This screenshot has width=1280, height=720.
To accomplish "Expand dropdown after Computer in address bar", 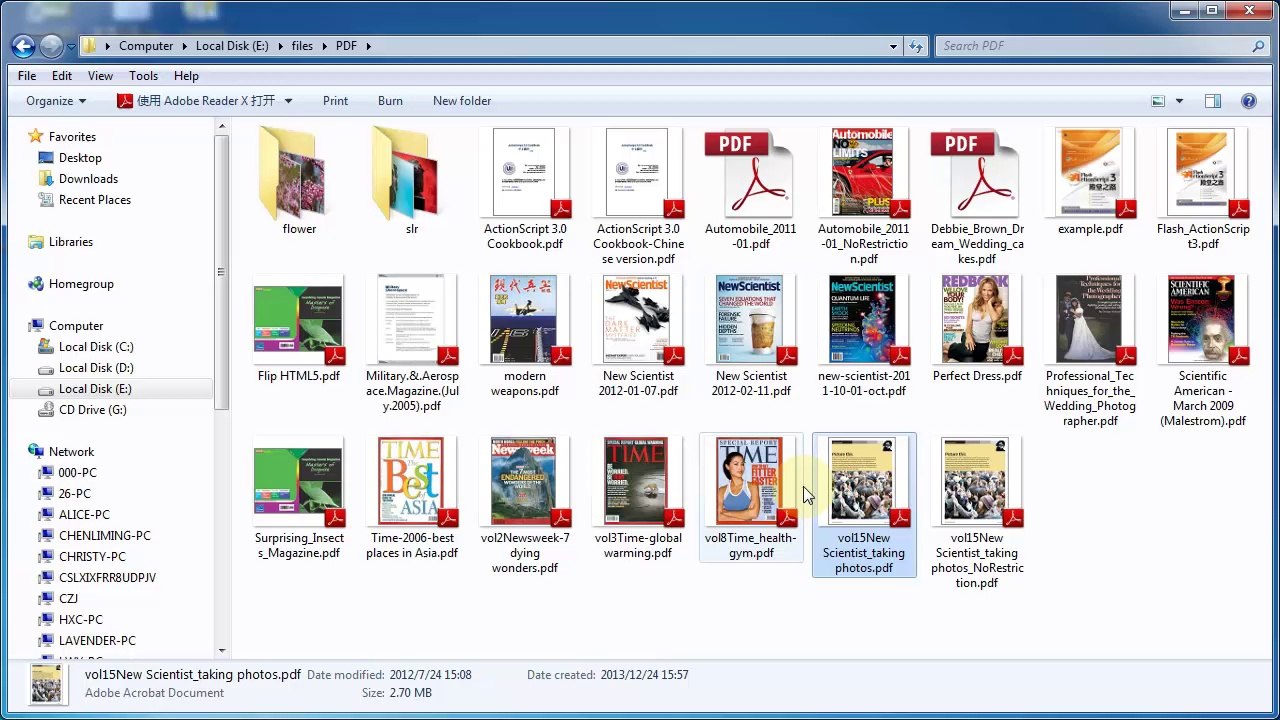I will [184, 46].
